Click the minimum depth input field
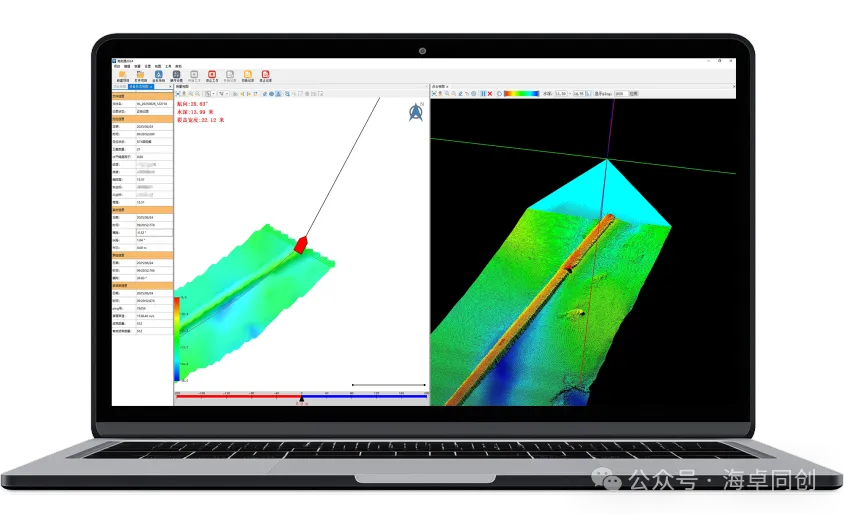Screen dimensions: 844x514 560,94
